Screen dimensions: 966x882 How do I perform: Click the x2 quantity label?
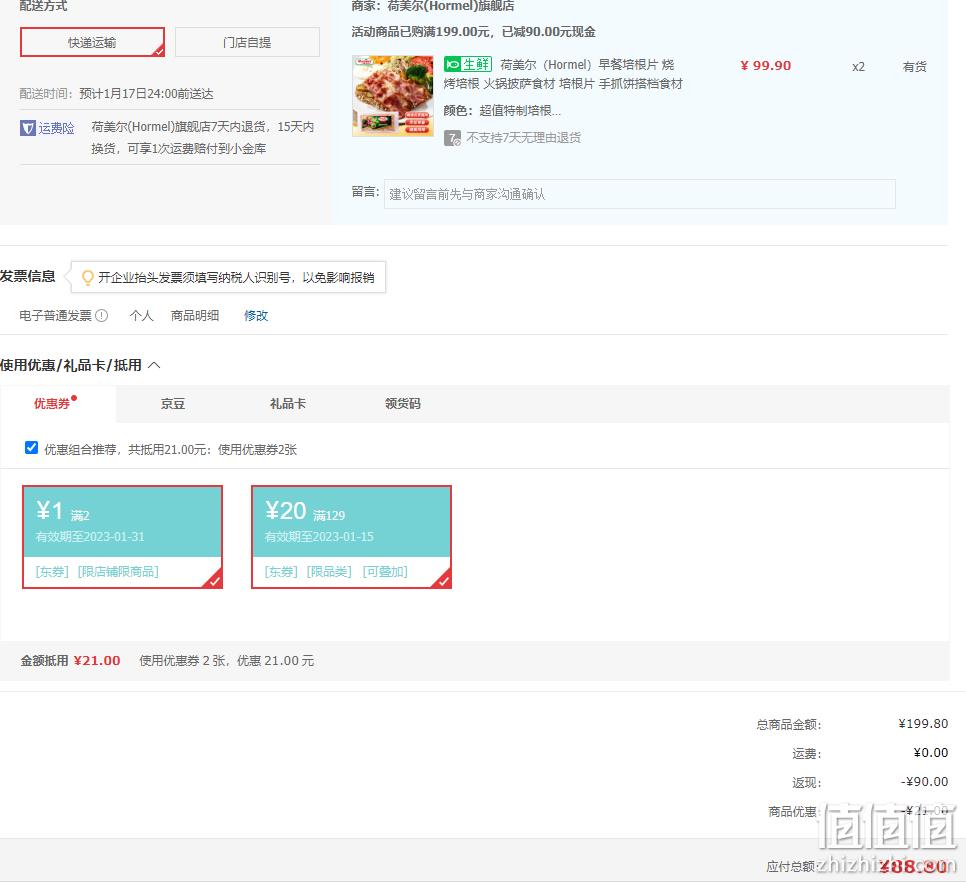(858, 67)
